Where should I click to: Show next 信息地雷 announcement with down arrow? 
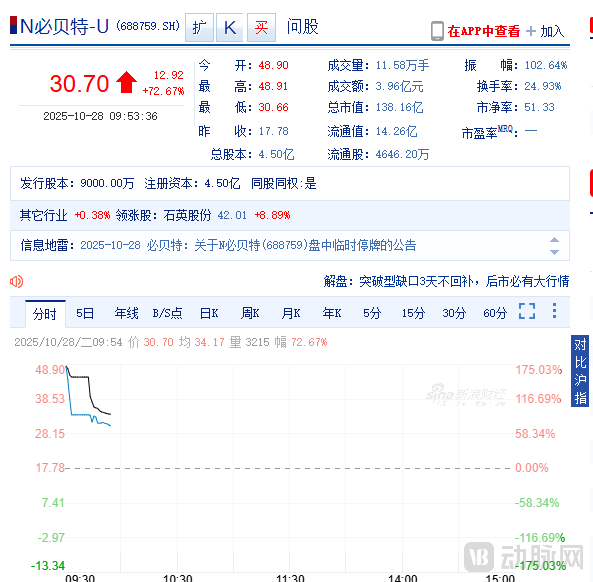[554, 252]
